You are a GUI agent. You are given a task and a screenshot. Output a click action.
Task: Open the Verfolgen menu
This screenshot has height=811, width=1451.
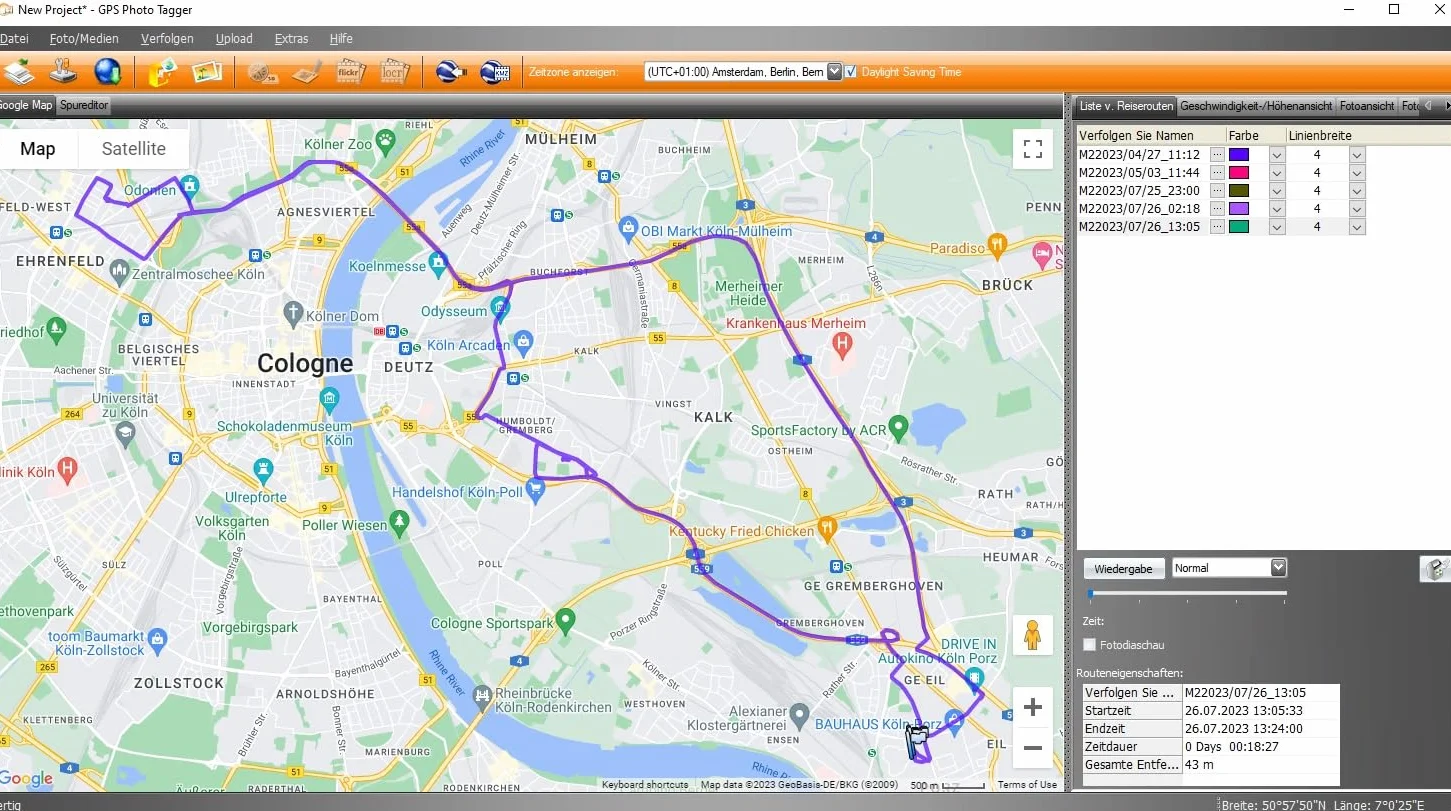tap(167, 39)
